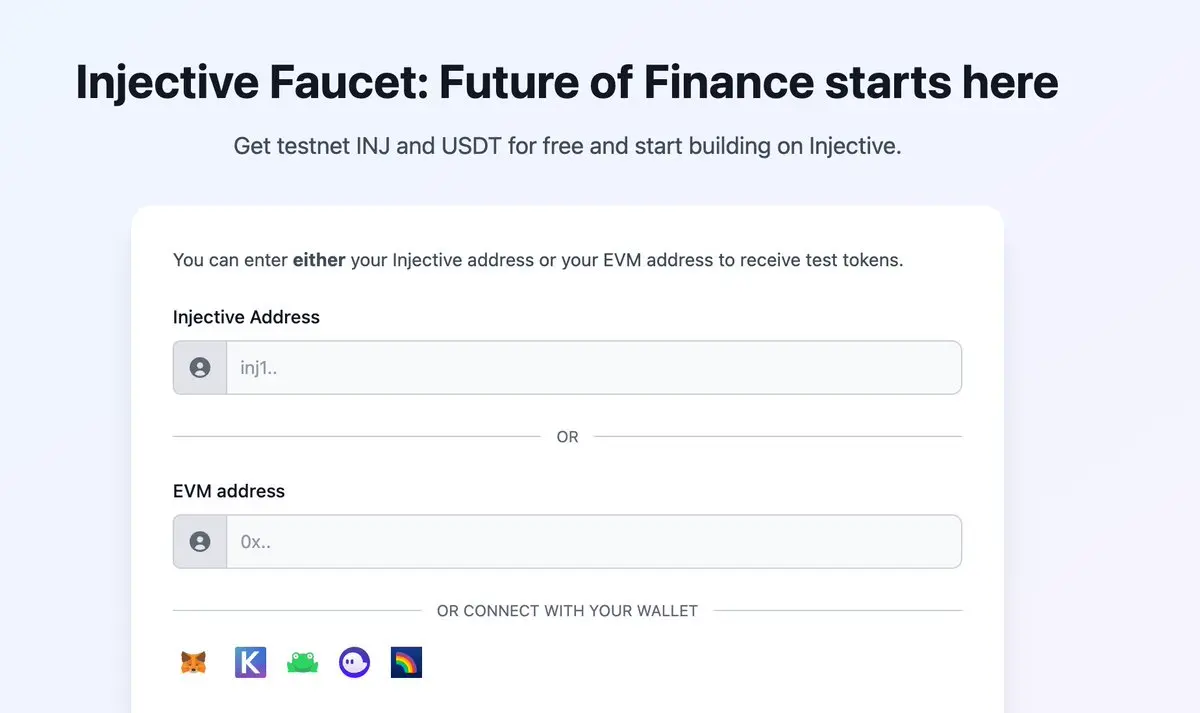Connect with the Rainbow wallet icon
The height and width of the screenshot is (713, 1200).
(x=406, y=662)
